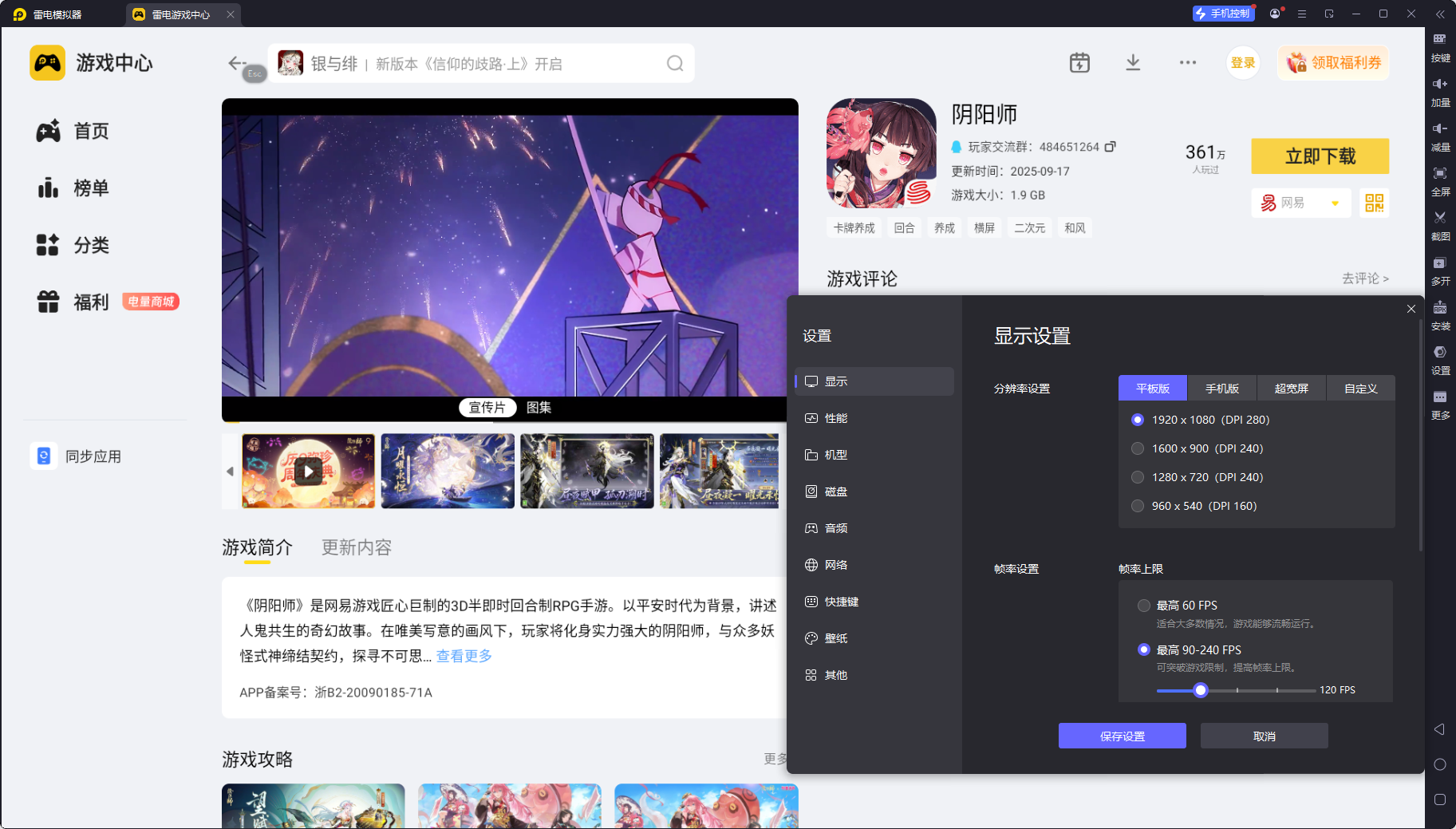
Task: Select 1600 x 900 (DPI 240) resolution
Action: click(1138, 448)
